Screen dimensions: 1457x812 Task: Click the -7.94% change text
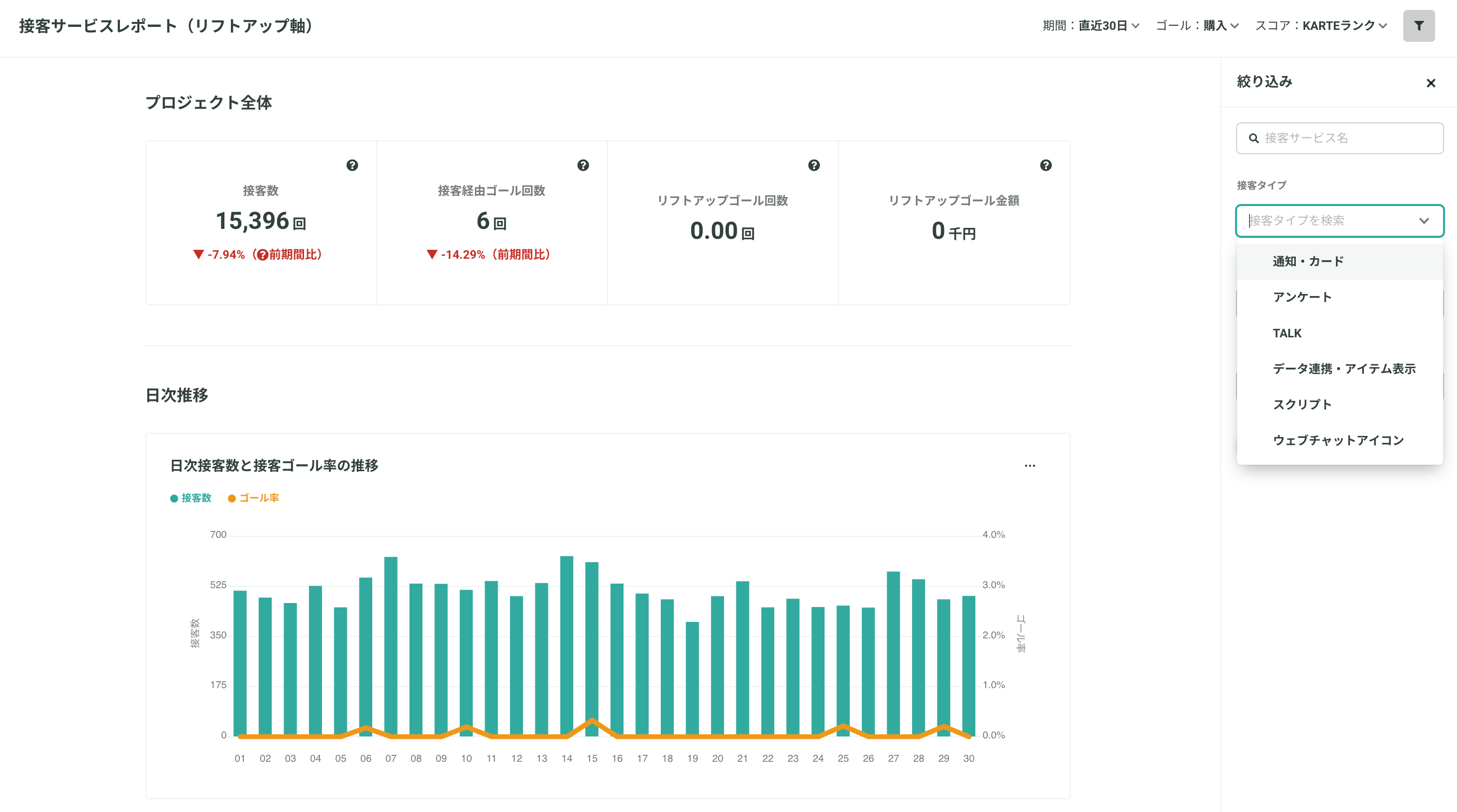(226, 255)
